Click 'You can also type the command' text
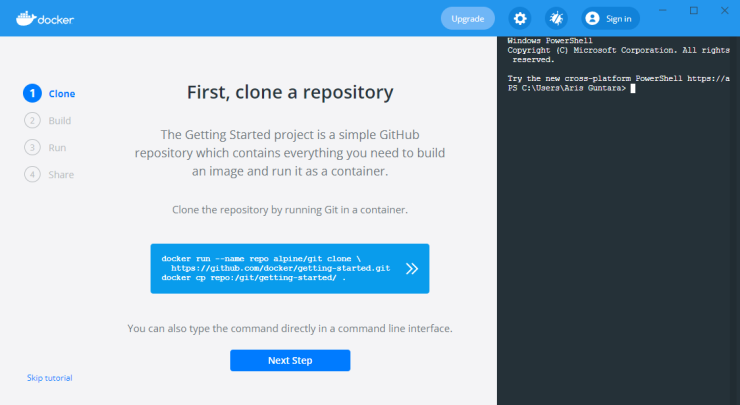The height and width of the screenshot is (405, 740). [290, 328]
